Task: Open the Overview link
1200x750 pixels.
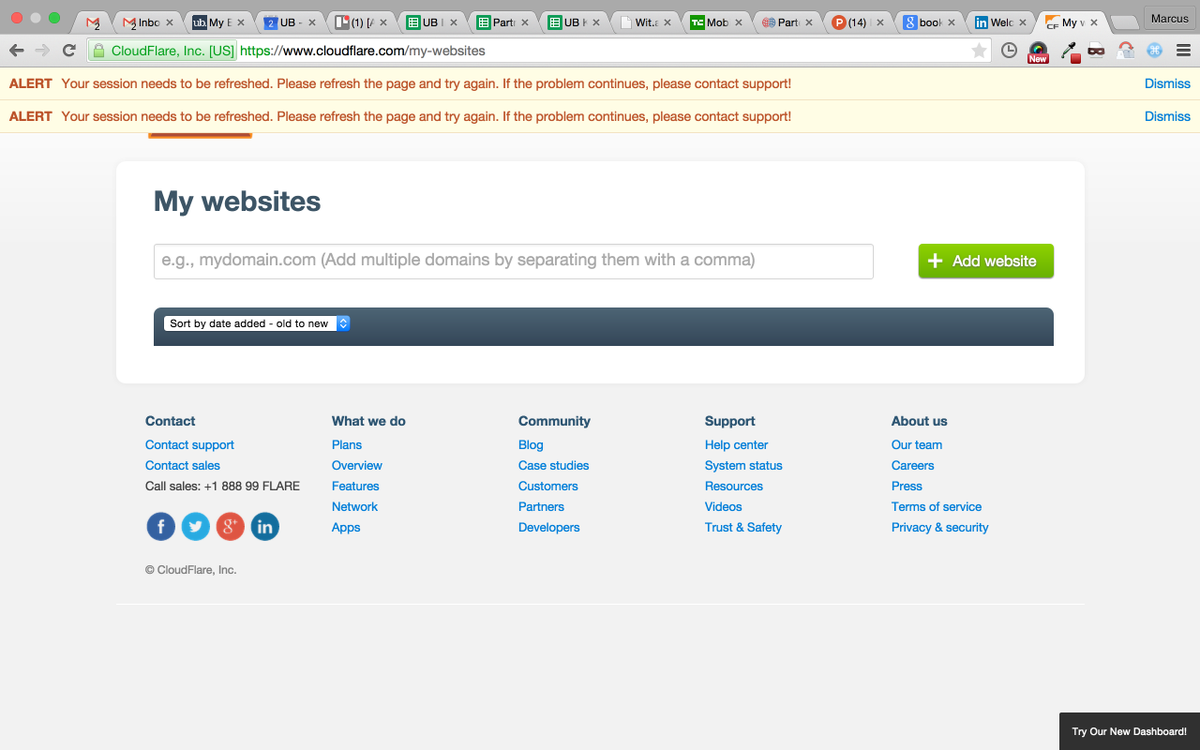Action: [x=357, y=466]
